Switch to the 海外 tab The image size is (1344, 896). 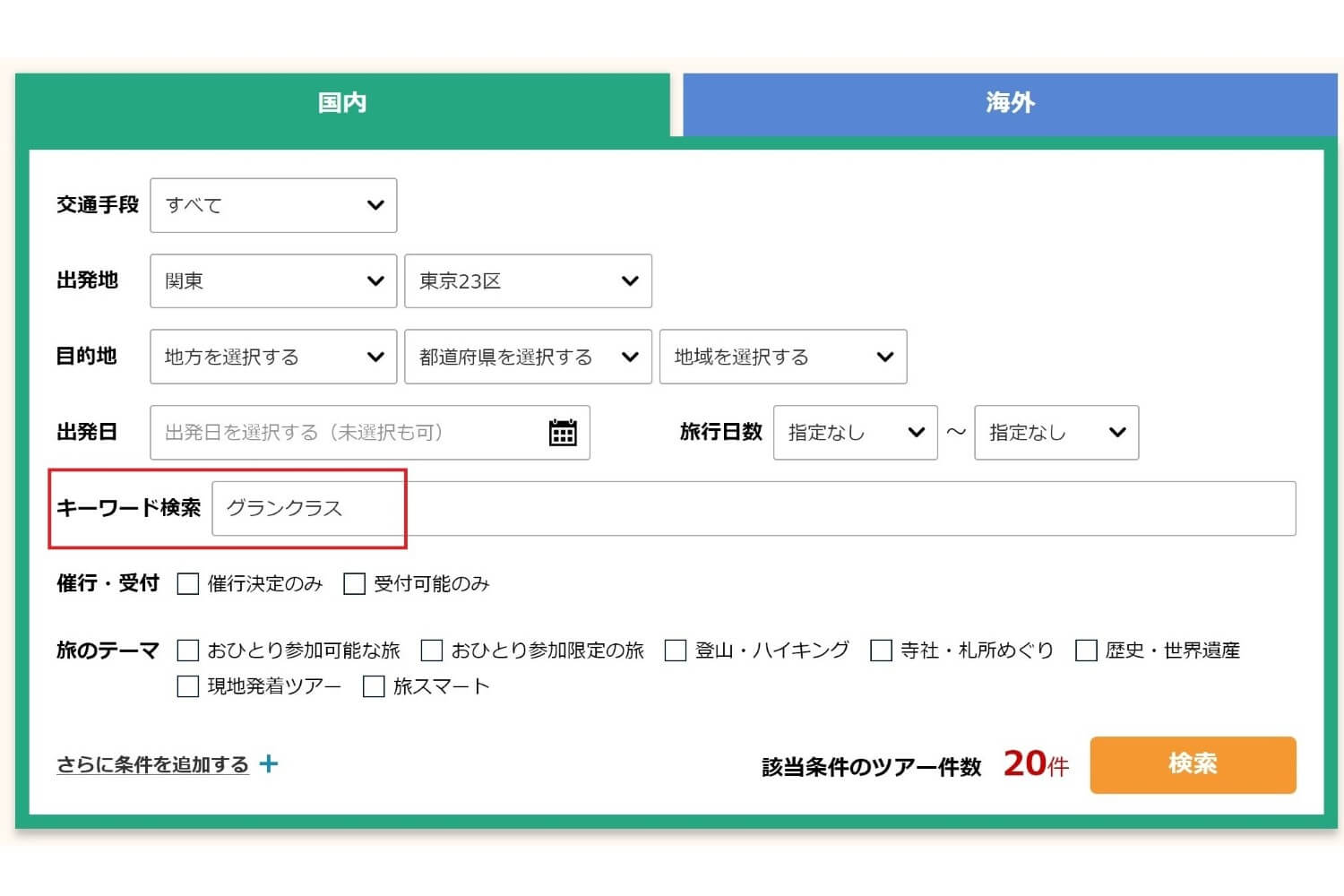click(x=1010, y=103)
